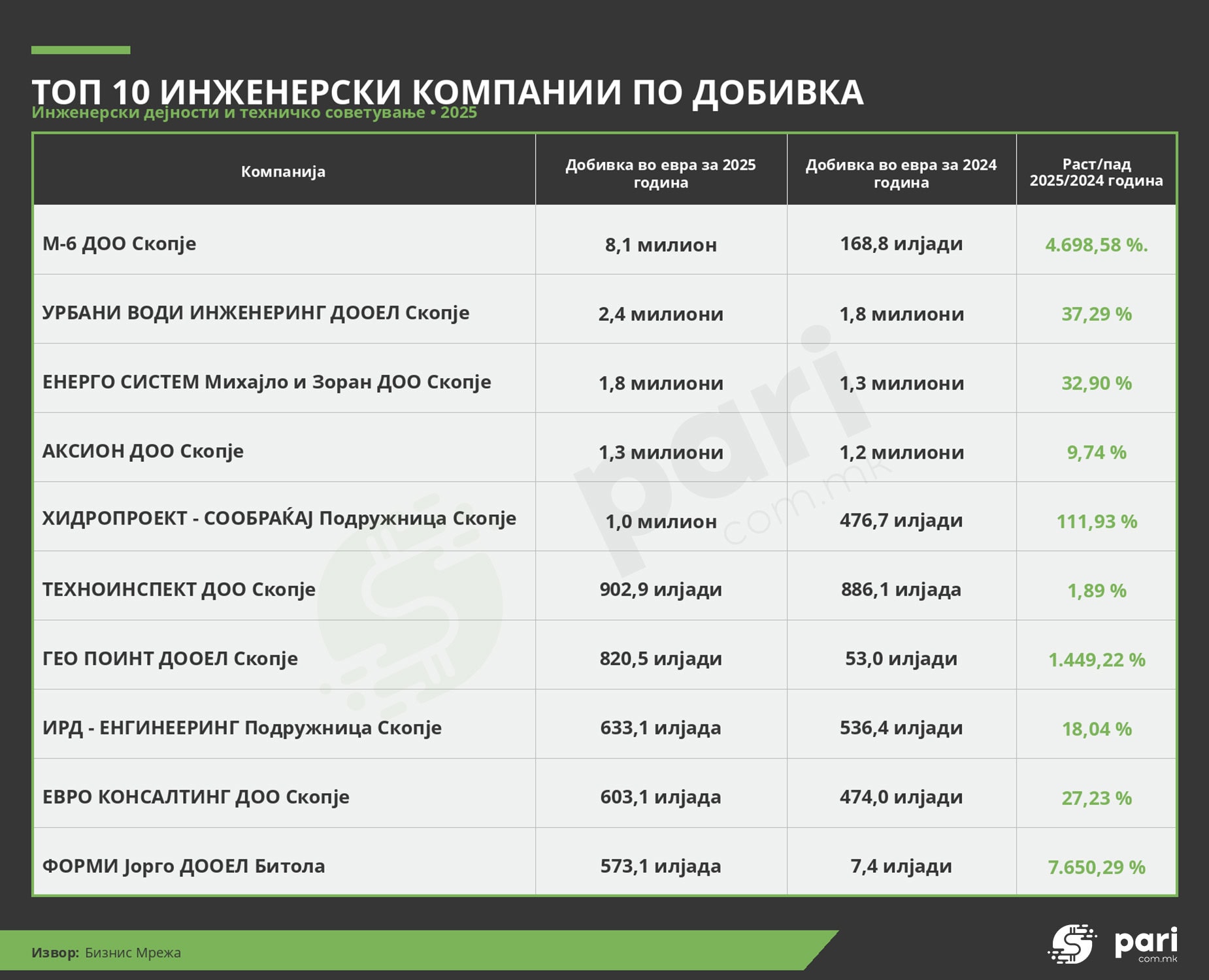Select the growth value '37,29 %'

[1097, 314]
